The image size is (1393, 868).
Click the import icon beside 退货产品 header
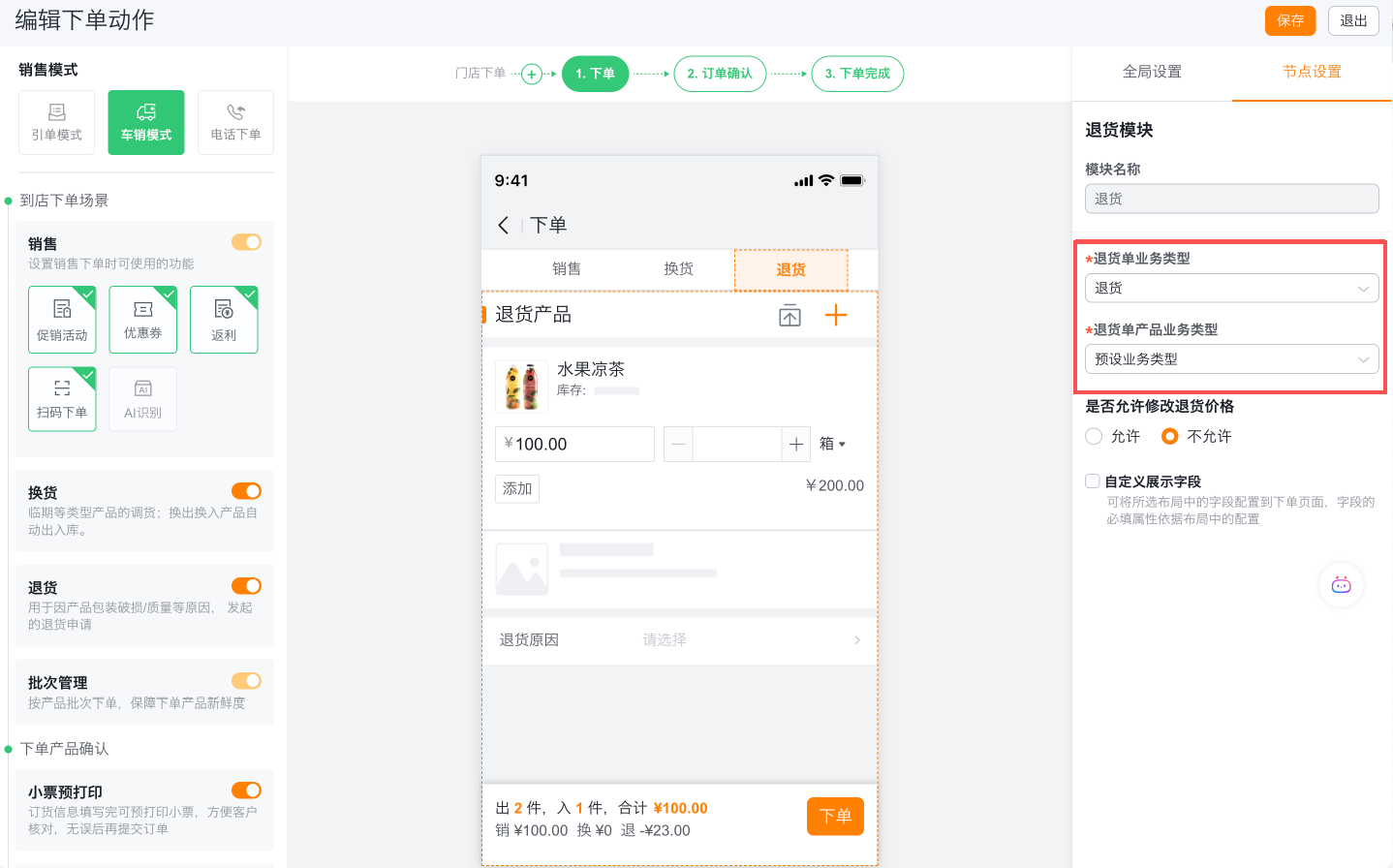pos(789,315)
